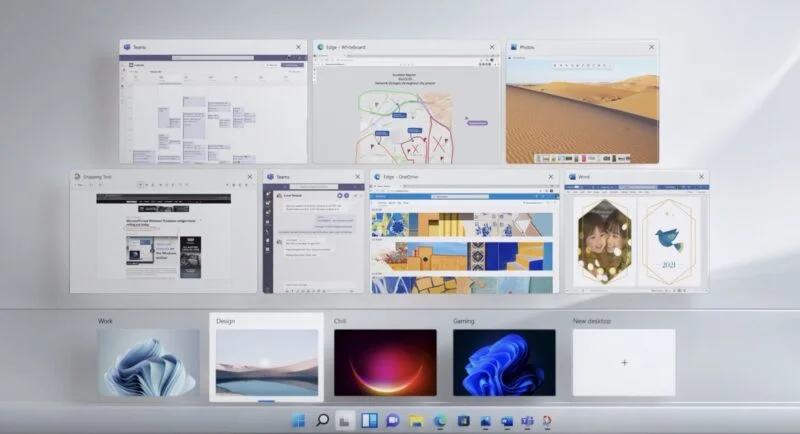Click the Snipping Tool taskbar icon

[x=547, y=421]
